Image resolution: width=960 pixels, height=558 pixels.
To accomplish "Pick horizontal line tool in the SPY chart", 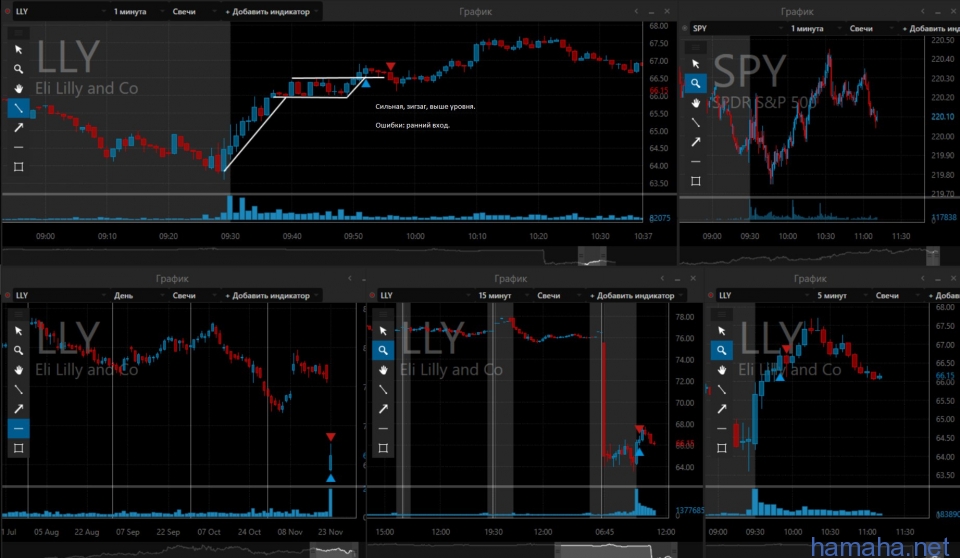I will coord(696,162).
